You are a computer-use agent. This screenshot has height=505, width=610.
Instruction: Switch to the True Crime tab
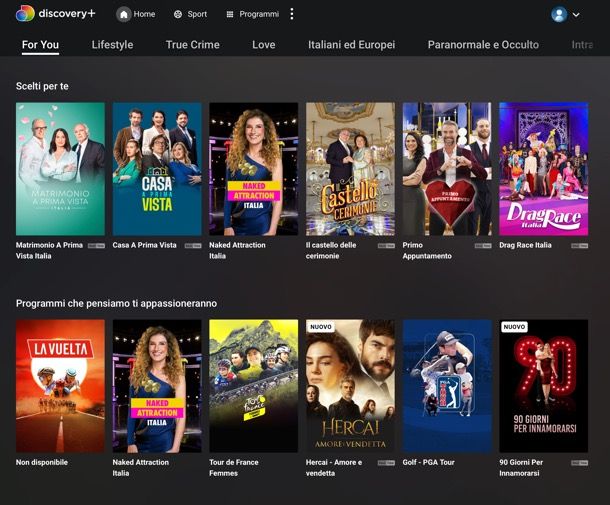(x=193, y=45)
